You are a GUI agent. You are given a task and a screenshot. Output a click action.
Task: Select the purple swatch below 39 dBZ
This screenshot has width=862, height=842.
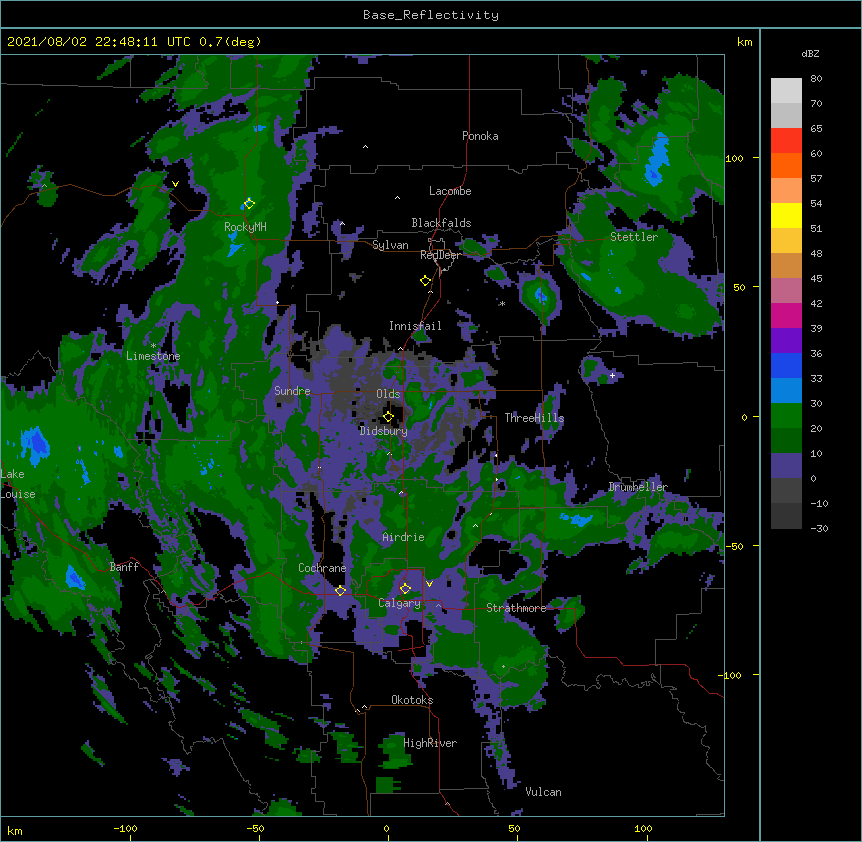(786, 340)
